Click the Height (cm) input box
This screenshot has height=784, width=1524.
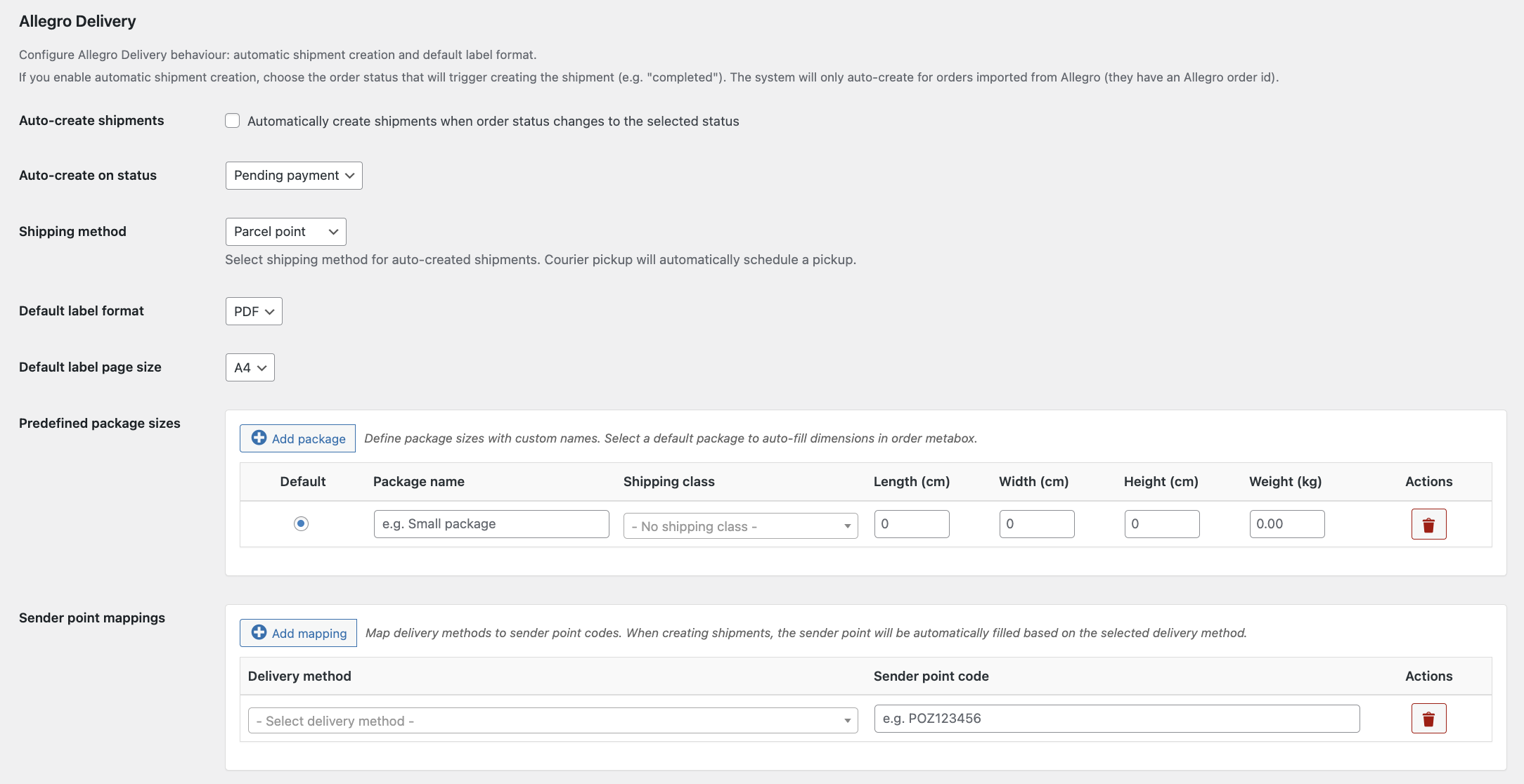pos(1162,524)
